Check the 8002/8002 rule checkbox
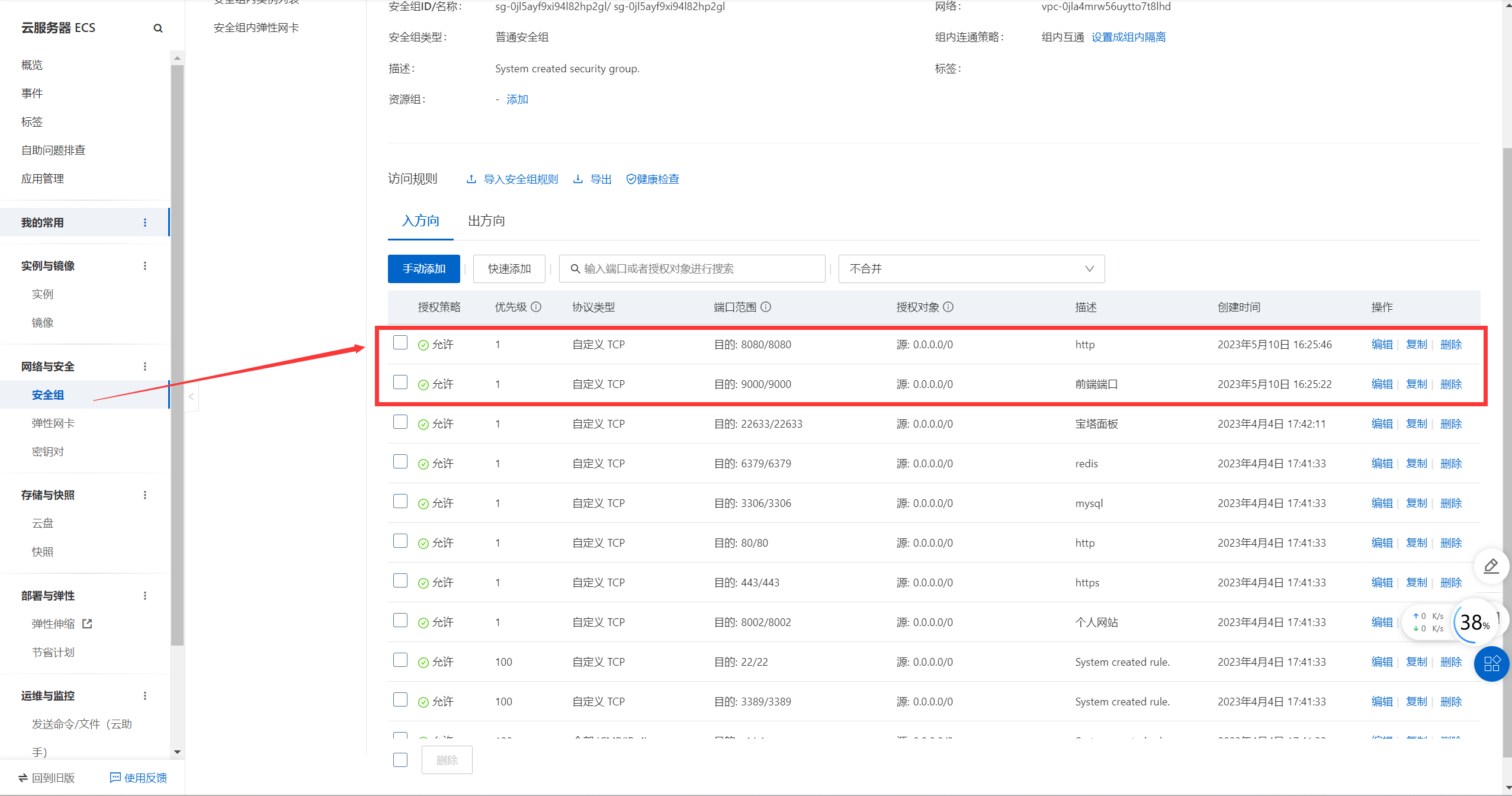 400,621
